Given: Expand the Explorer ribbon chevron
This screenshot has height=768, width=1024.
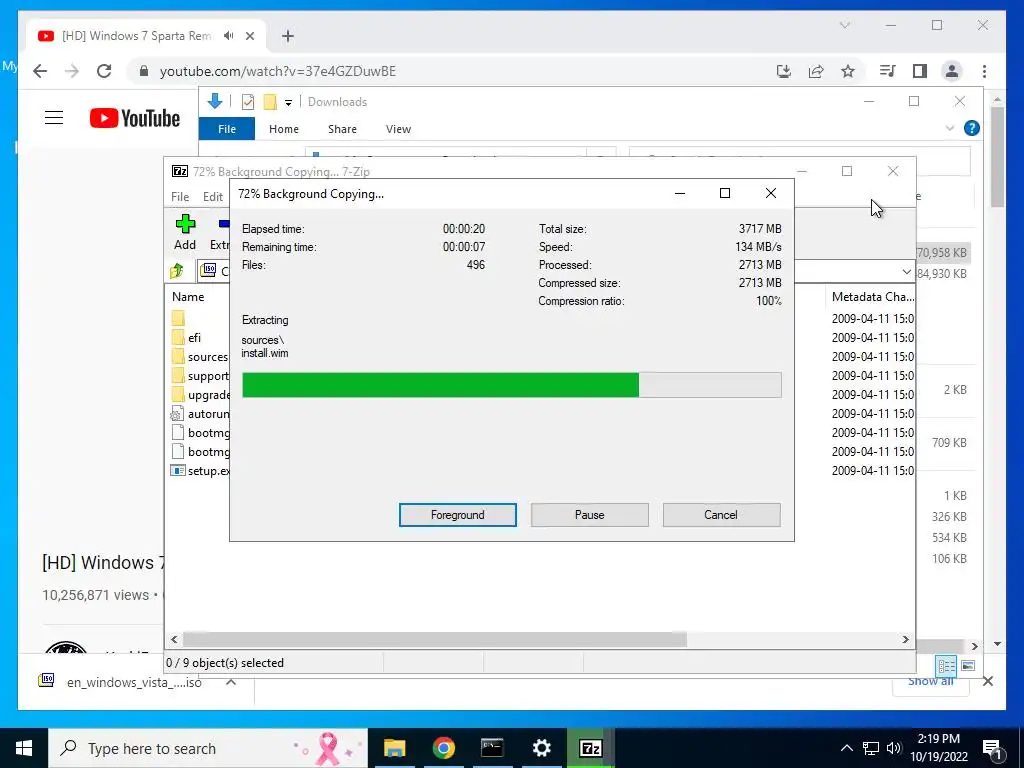Looking at the screenshot, I should 950,128.
